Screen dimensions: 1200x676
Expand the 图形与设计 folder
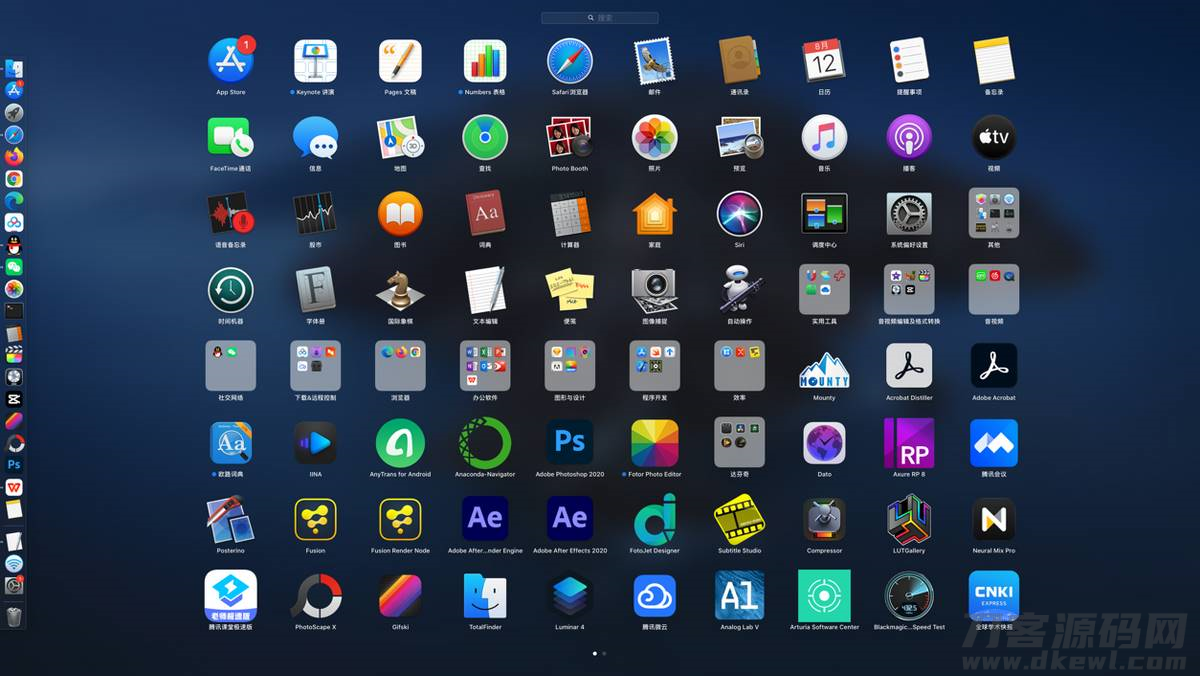click(570, 366)
